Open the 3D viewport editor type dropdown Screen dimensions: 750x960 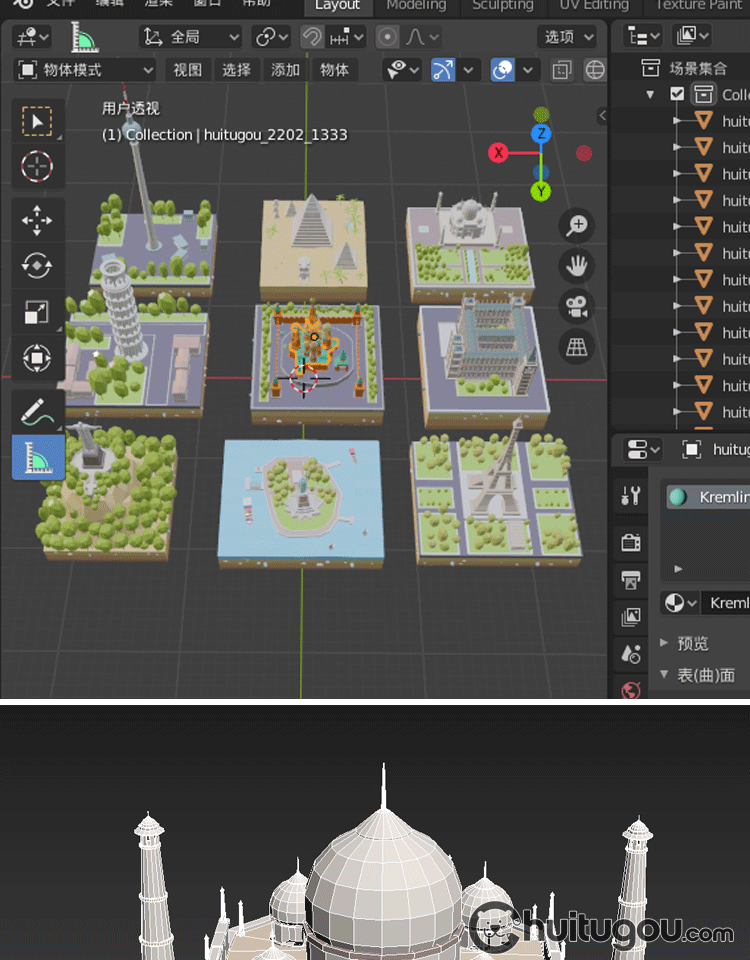point(31,37)
